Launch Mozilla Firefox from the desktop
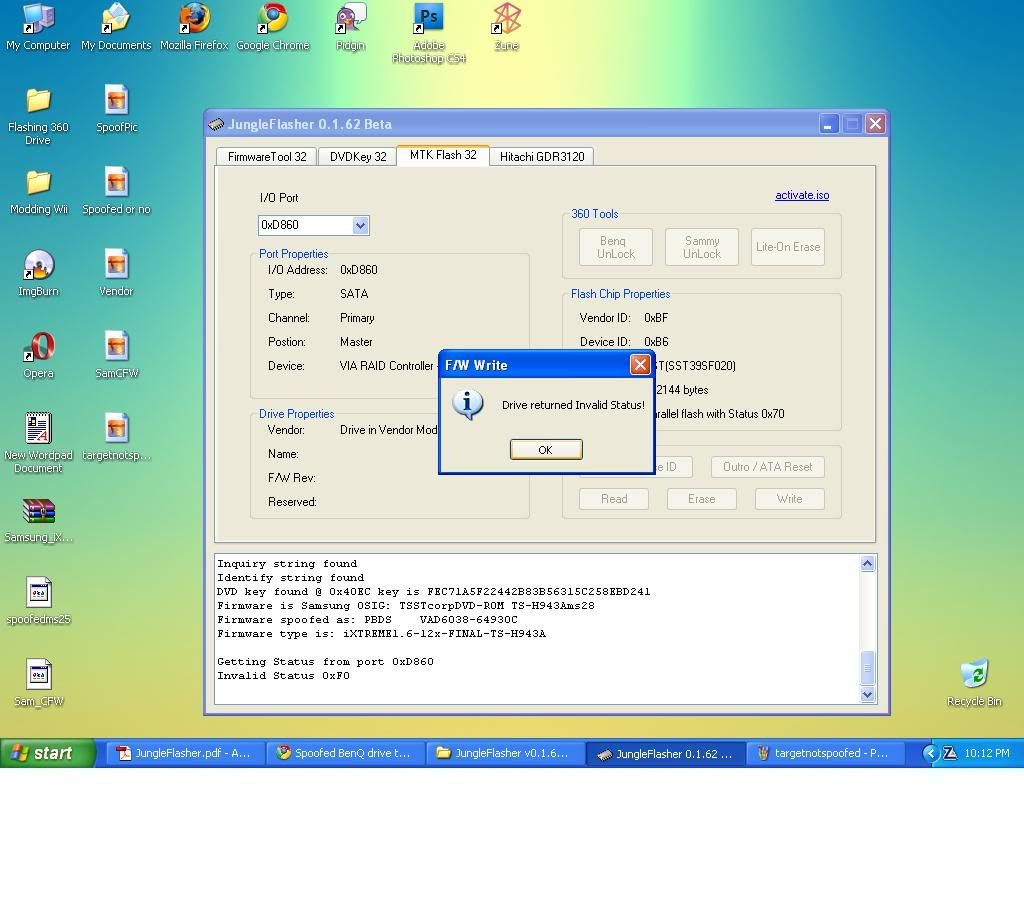This screenshot has width=1024, height=900. [194, 20]
